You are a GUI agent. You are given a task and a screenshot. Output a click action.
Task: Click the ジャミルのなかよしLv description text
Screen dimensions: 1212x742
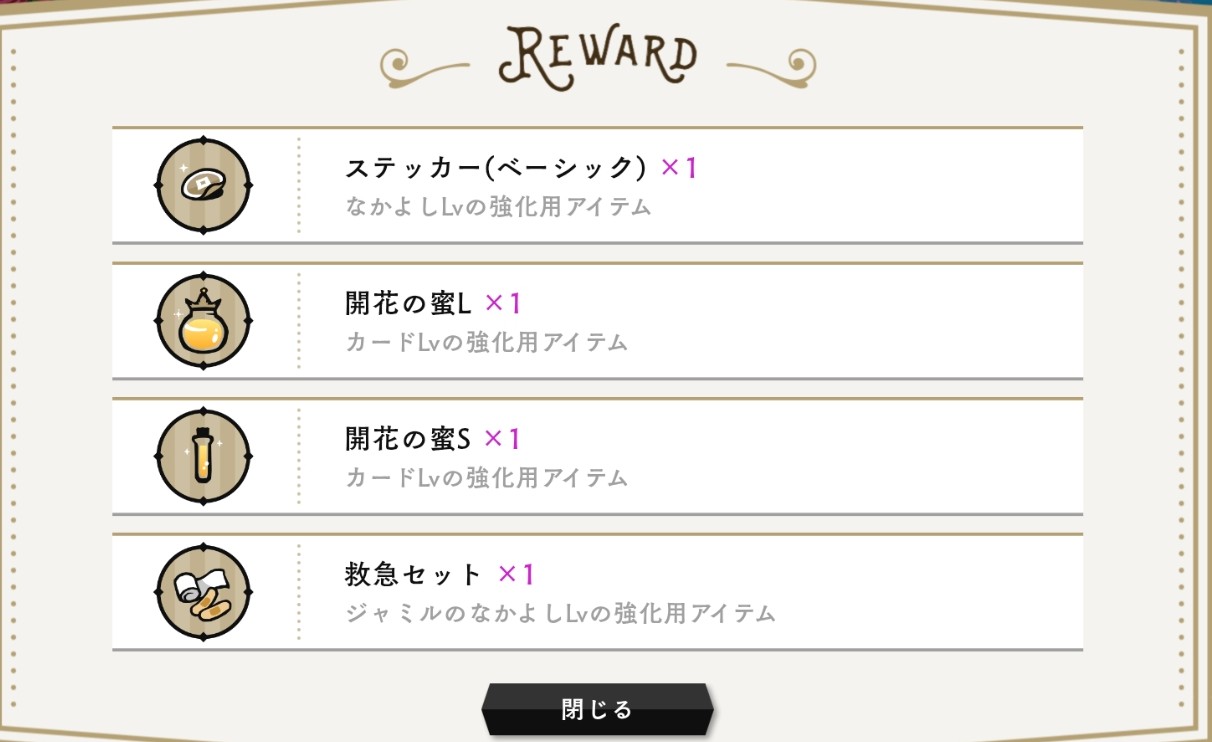click(x=560, y=613)
